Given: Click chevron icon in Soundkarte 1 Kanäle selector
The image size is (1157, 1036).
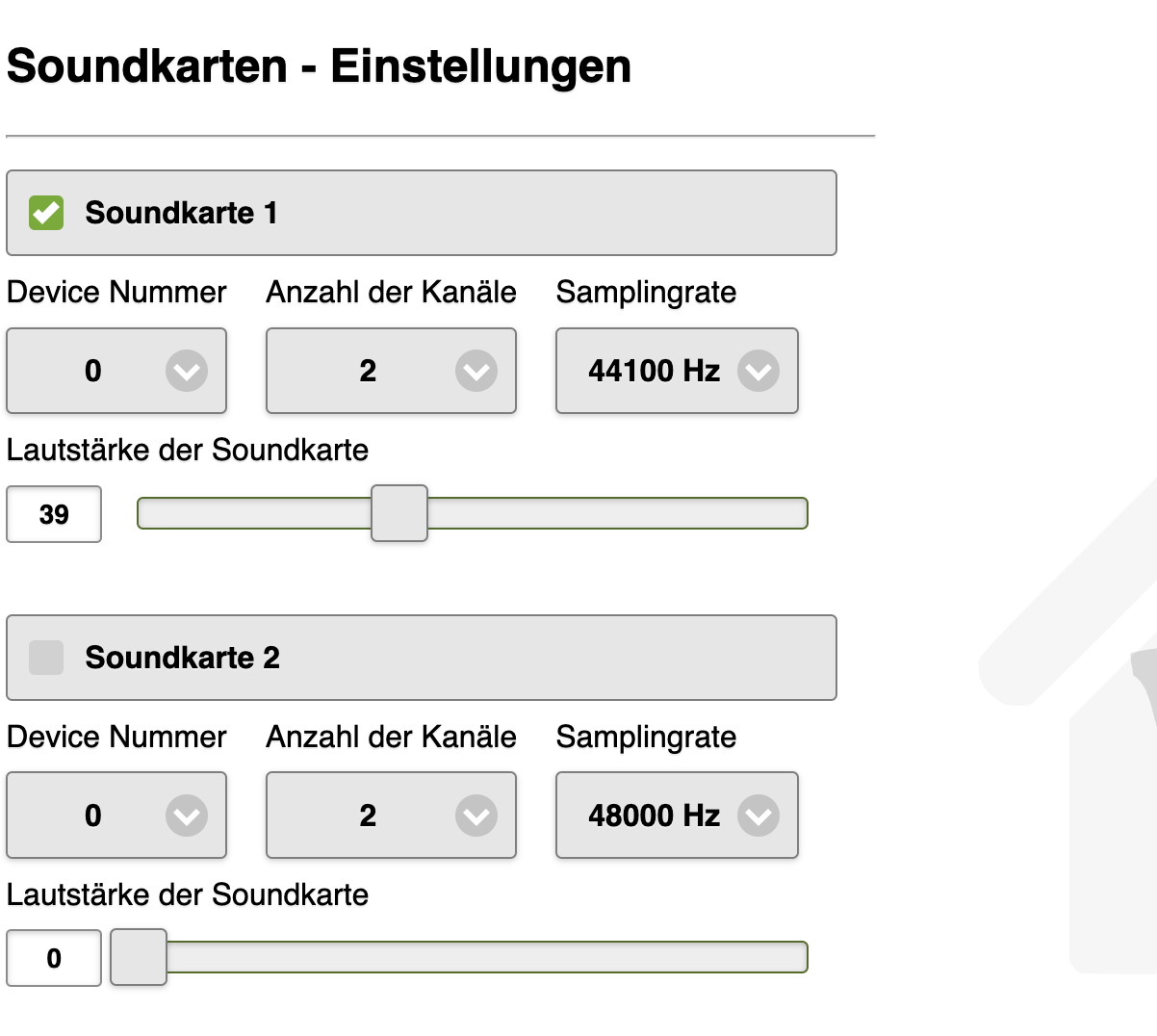Looking at the screenshot, I should 476,371.
